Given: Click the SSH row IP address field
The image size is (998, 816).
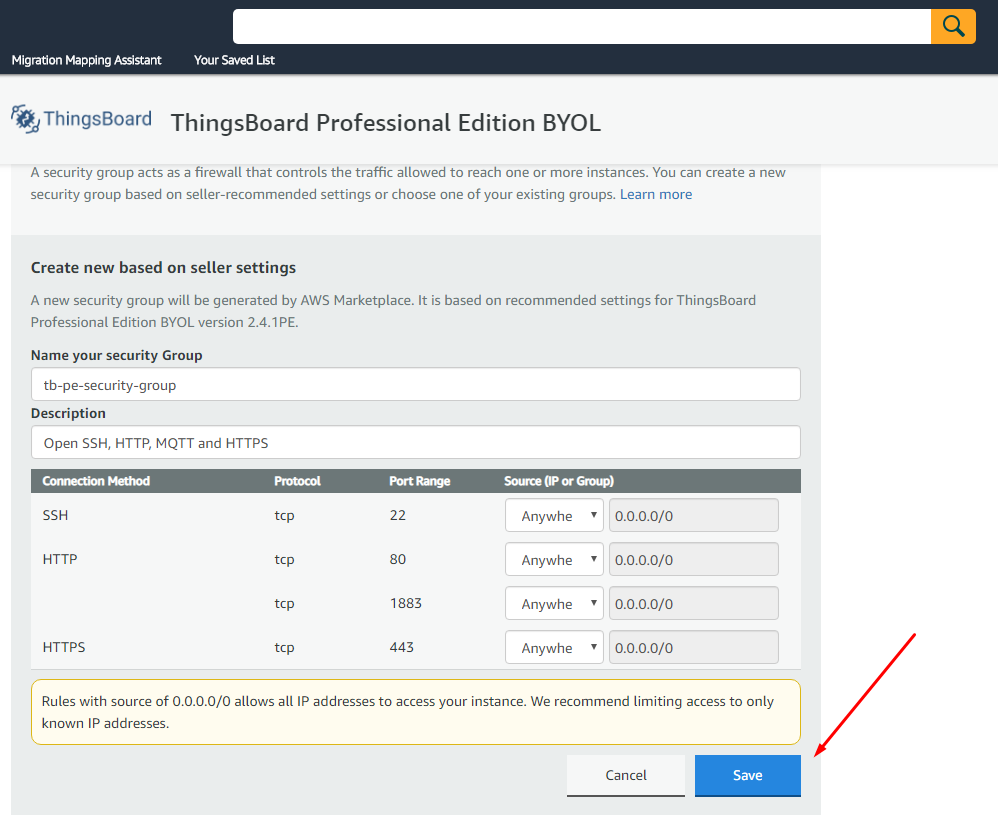Looking at the screenshot, I should pos(693,516).
